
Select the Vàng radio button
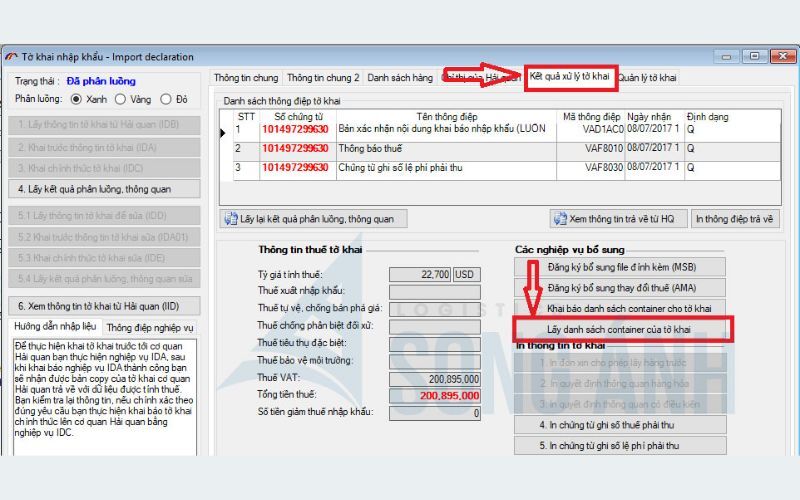coord(120,99)
